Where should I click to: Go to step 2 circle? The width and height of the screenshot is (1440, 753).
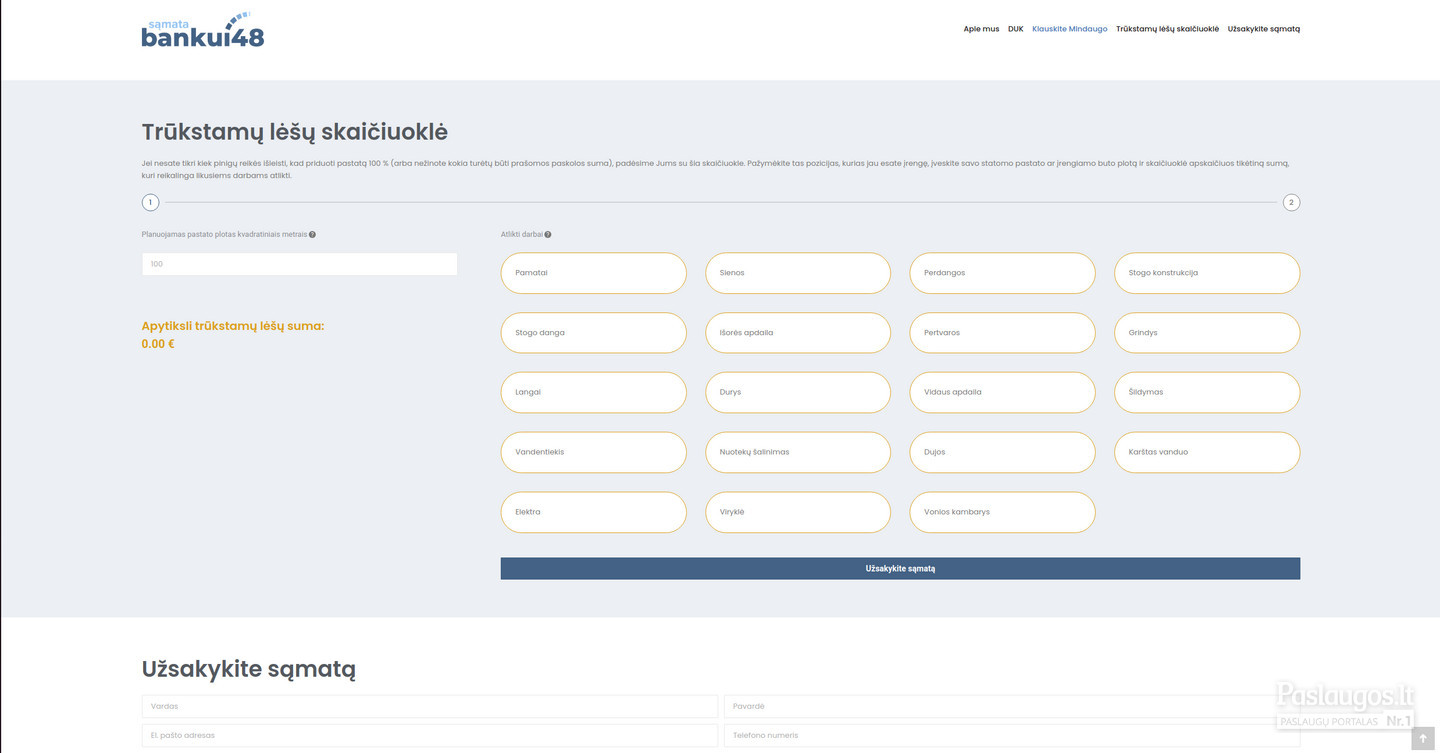1291,202
